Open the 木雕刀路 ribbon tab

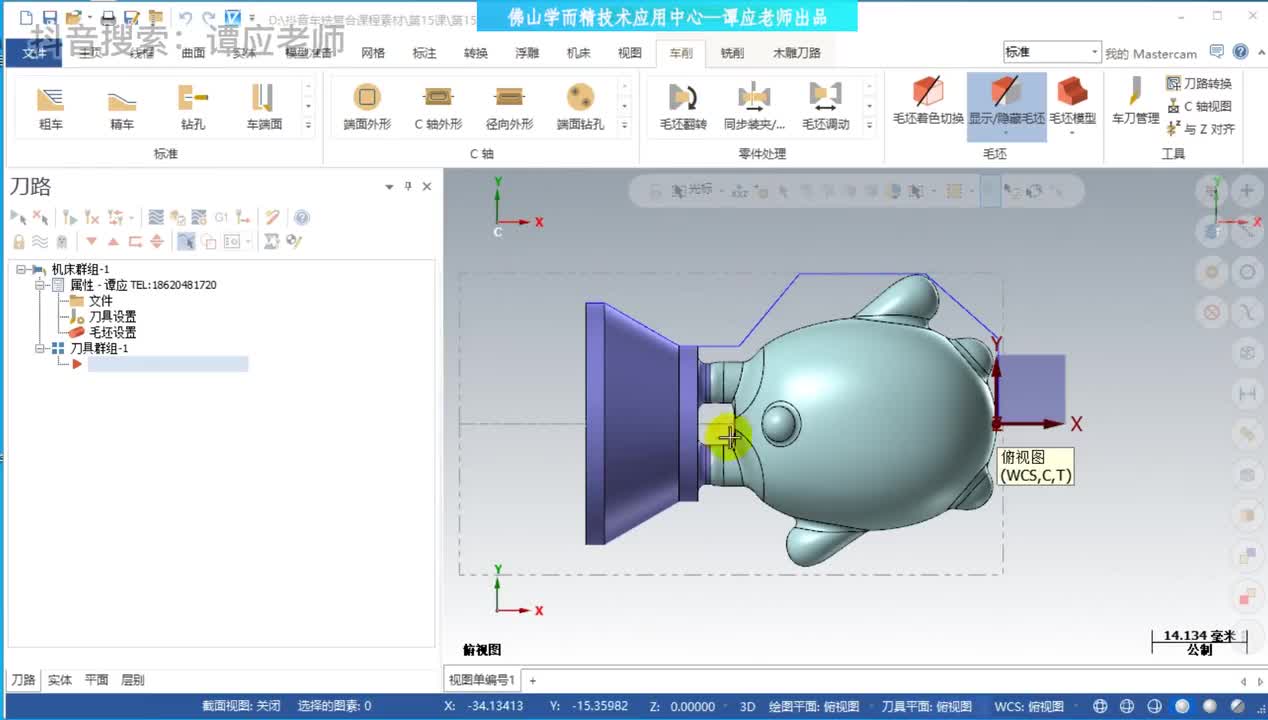point(797,53)
